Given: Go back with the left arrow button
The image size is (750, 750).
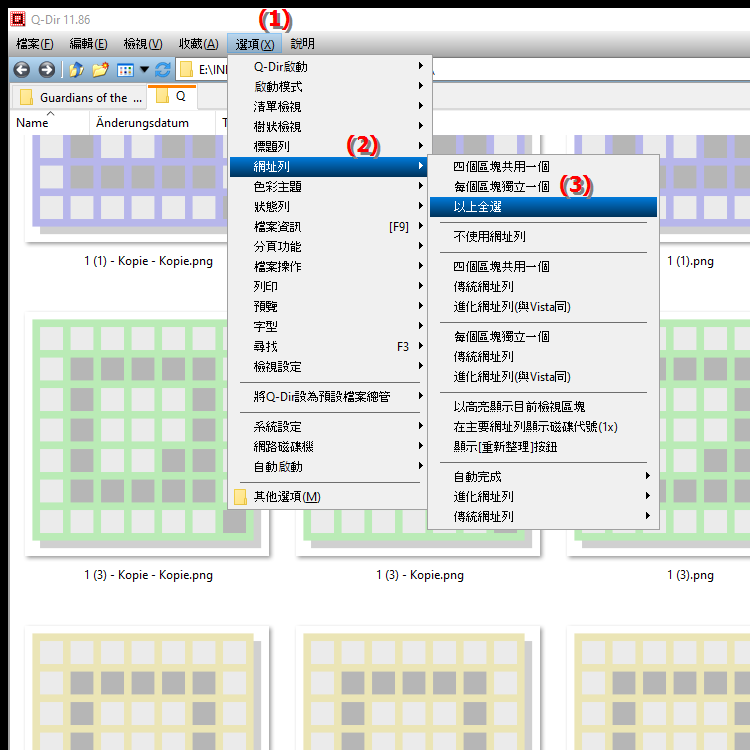Looking at the screenshot, I should pyautogui.click(x=22, y=70).
